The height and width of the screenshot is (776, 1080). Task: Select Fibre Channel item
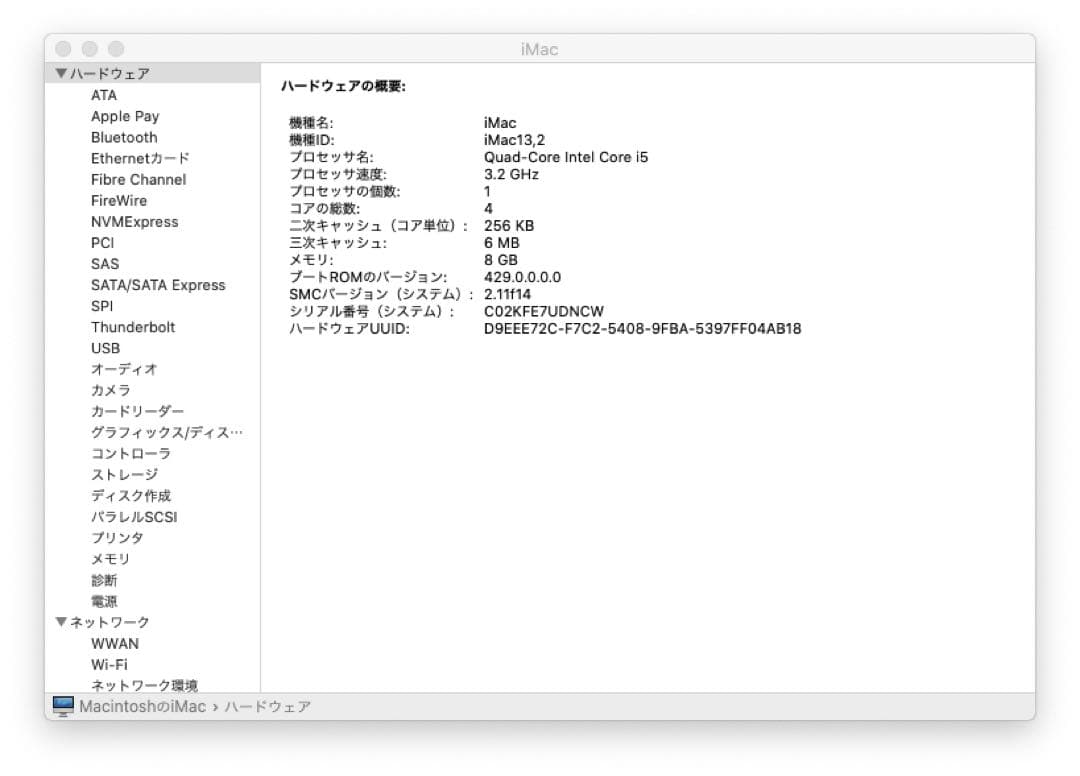(x=138, y=180)
